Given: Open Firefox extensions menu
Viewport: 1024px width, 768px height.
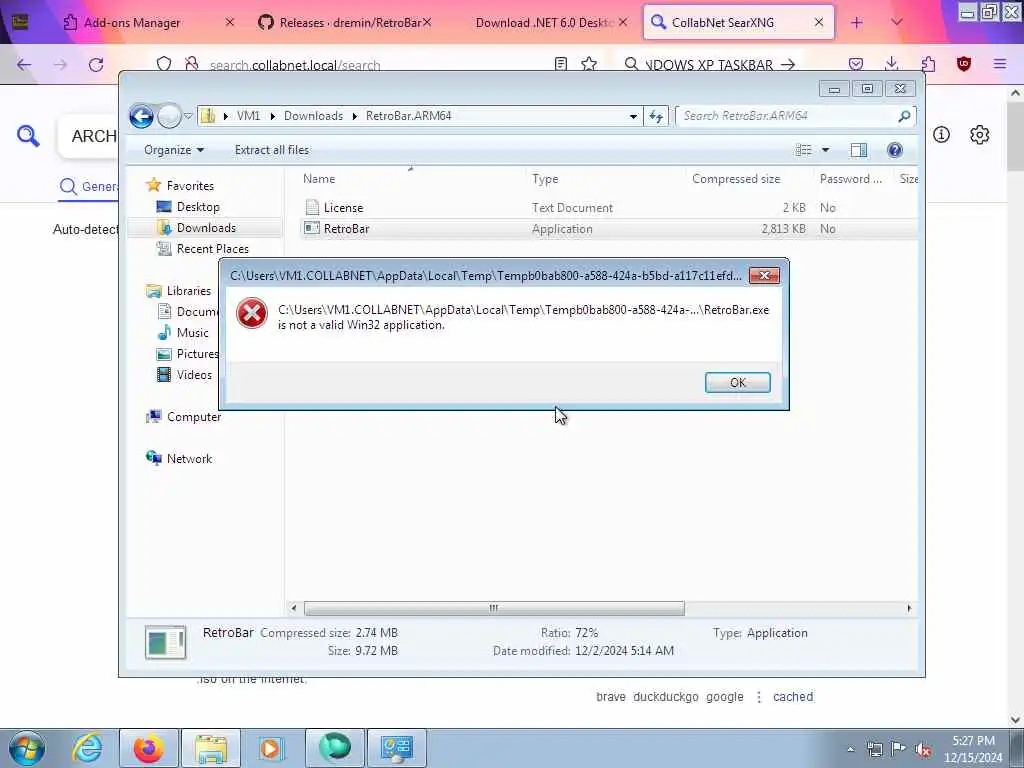Looking at the screenshot, I should pos(928,64).
